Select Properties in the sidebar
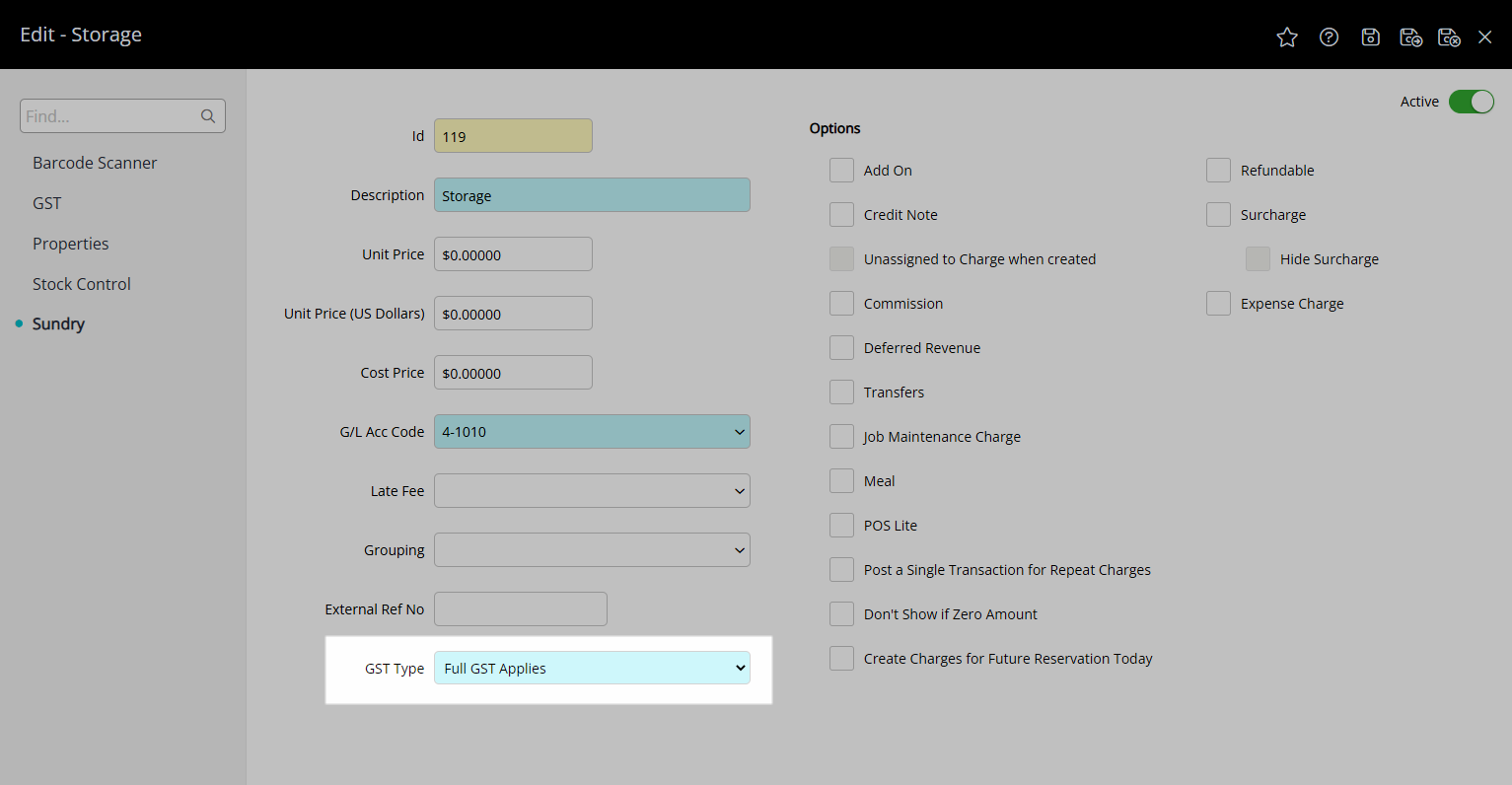This screenshot has height=785, width=1512. click(x=71, y=244)
